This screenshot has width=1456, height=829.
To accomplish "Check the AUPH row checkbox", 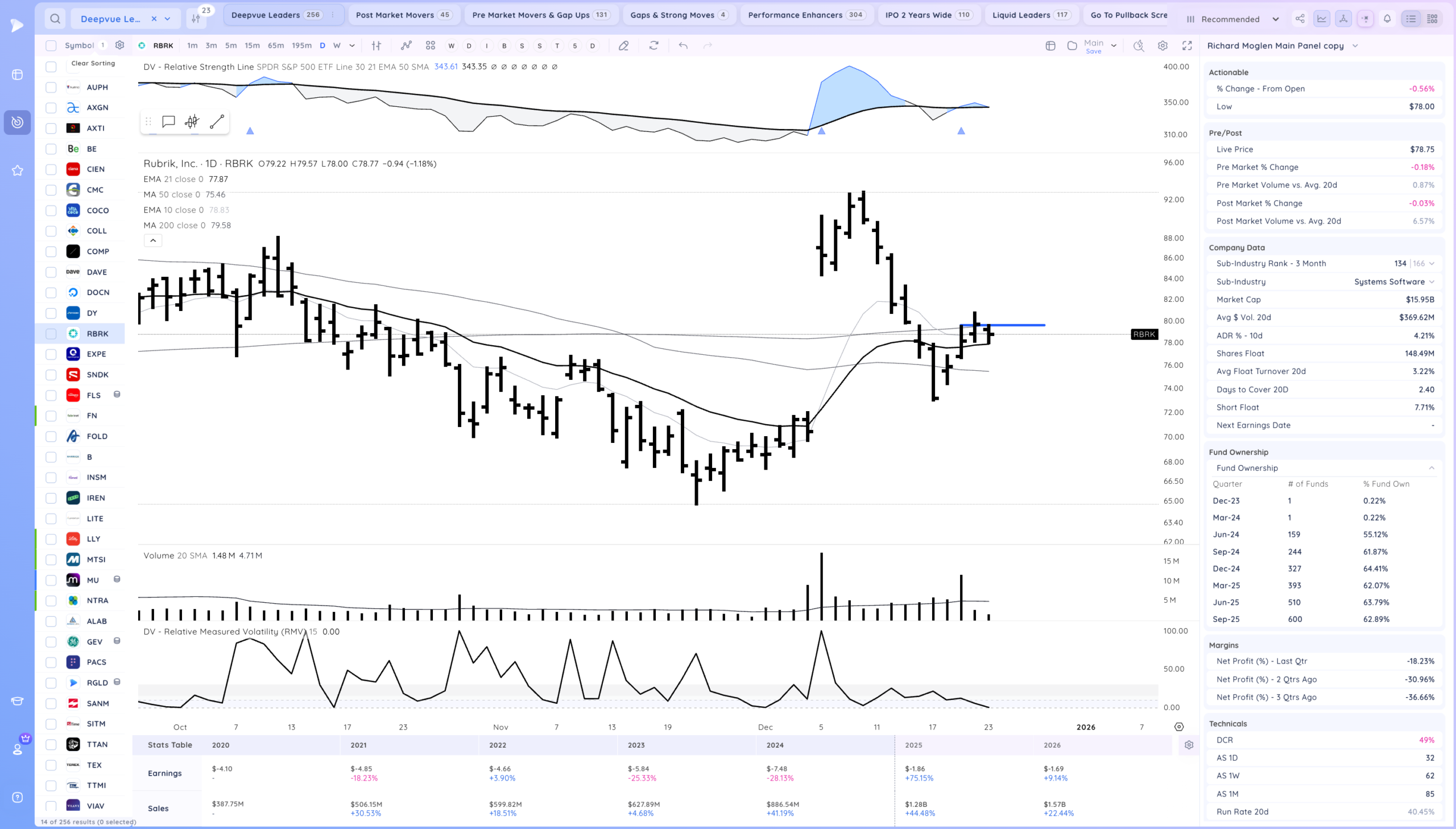I will pyautogui.click(x=51, y=87).
